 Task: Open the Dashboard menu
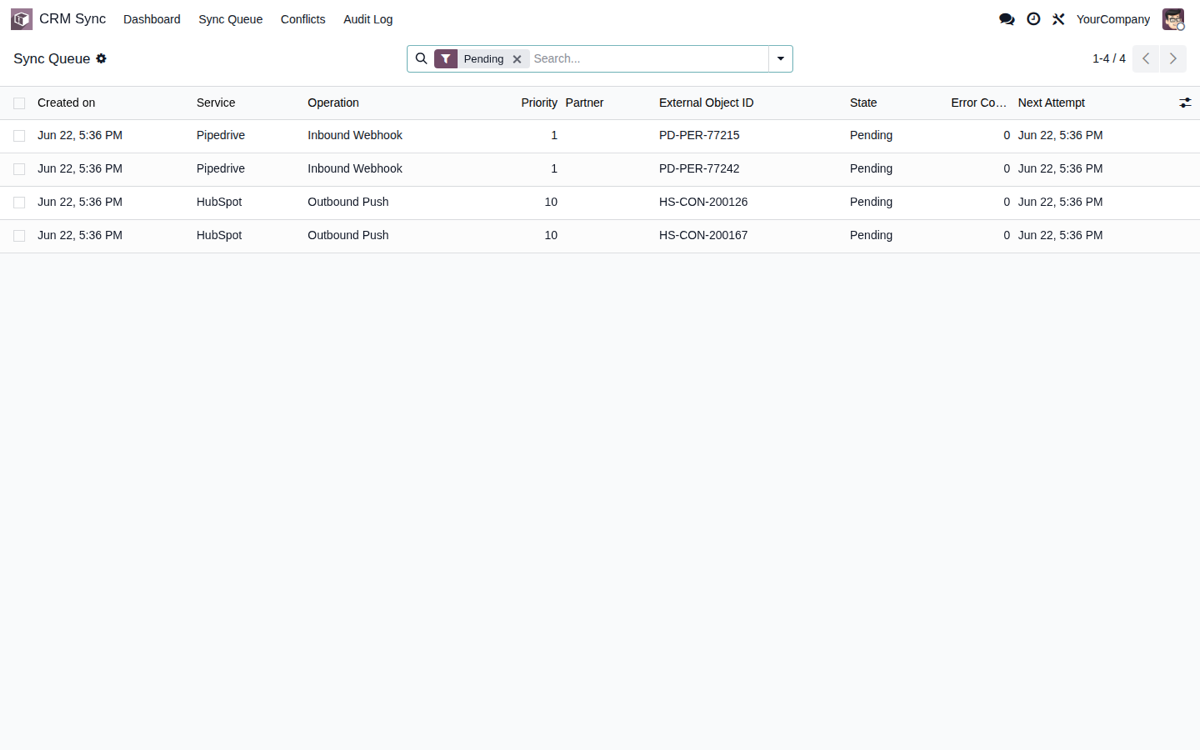coord(152,19)
